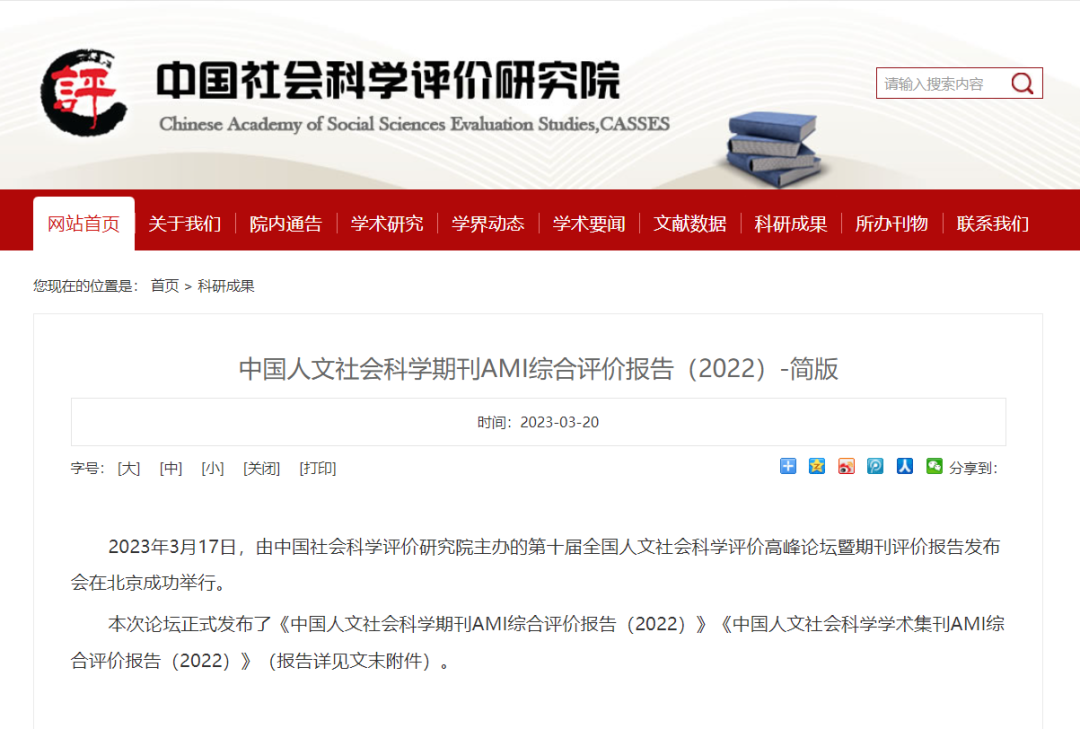Open the 文献数据 menu item
This screenshot has height=729, width=1080.
tap(689, 223)
